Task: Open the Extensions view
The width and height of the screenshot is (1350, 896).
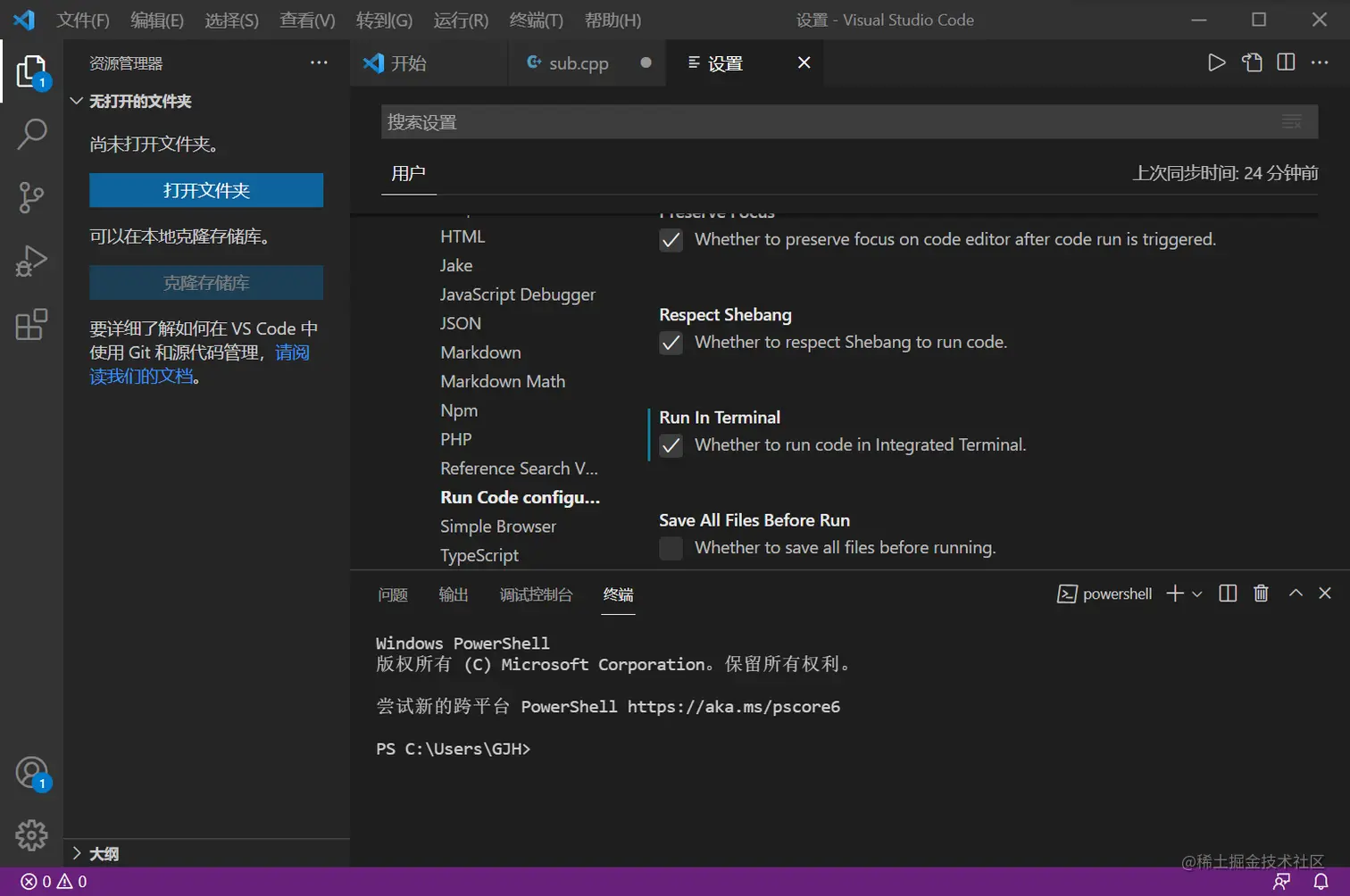Action: click(x=31, y=325)
